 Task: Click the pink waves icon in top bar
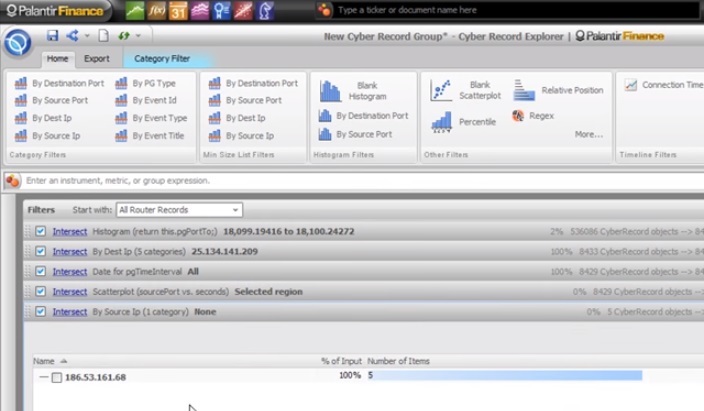coord(200,11)
